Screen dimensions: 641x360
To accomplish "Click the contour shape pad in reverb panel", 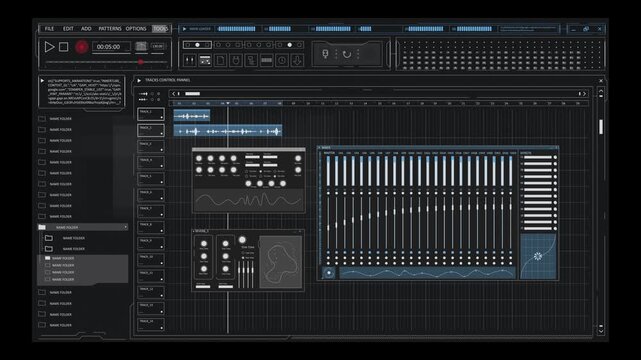I will 281,262.
